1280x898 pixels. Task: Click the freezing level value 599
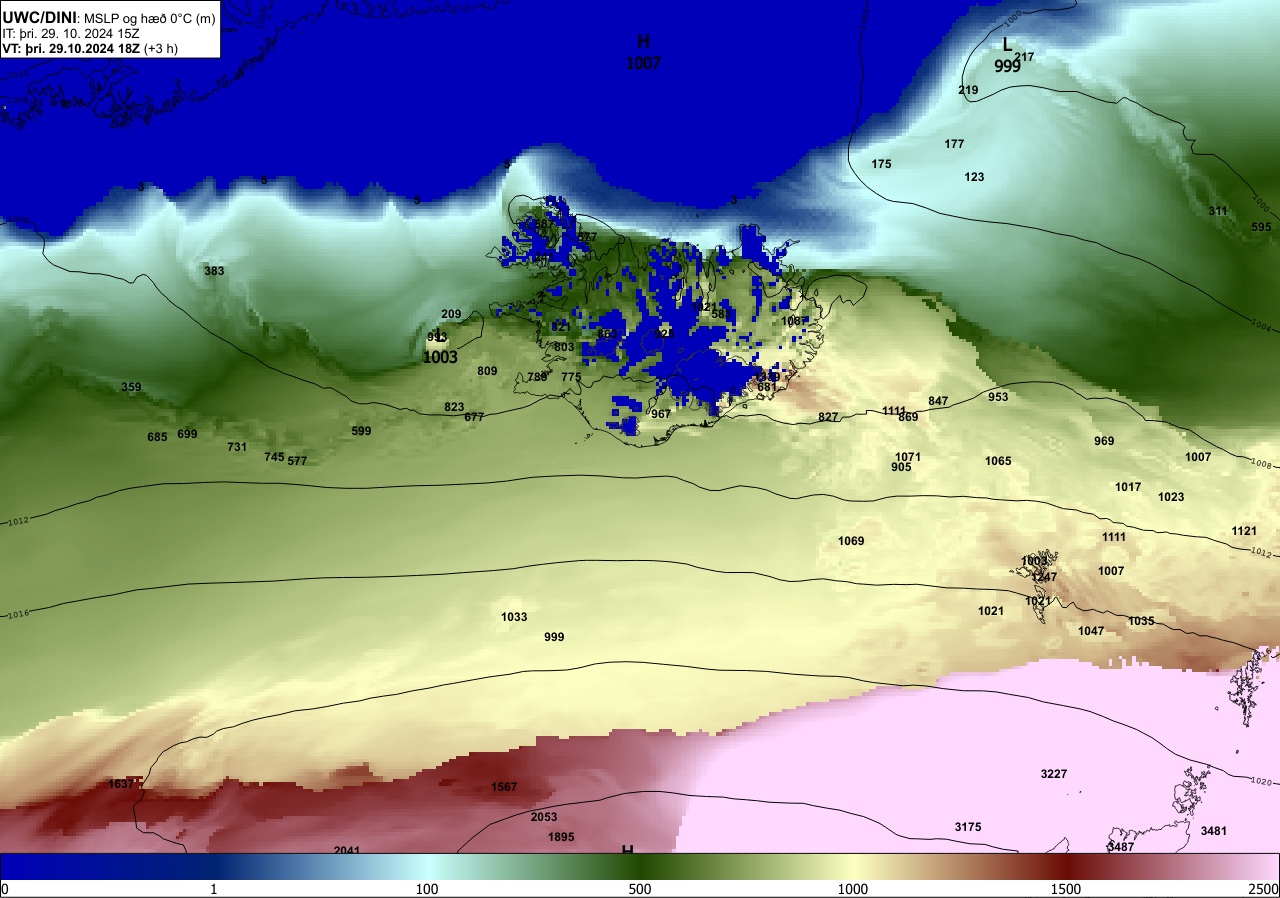tap(361, 431)
